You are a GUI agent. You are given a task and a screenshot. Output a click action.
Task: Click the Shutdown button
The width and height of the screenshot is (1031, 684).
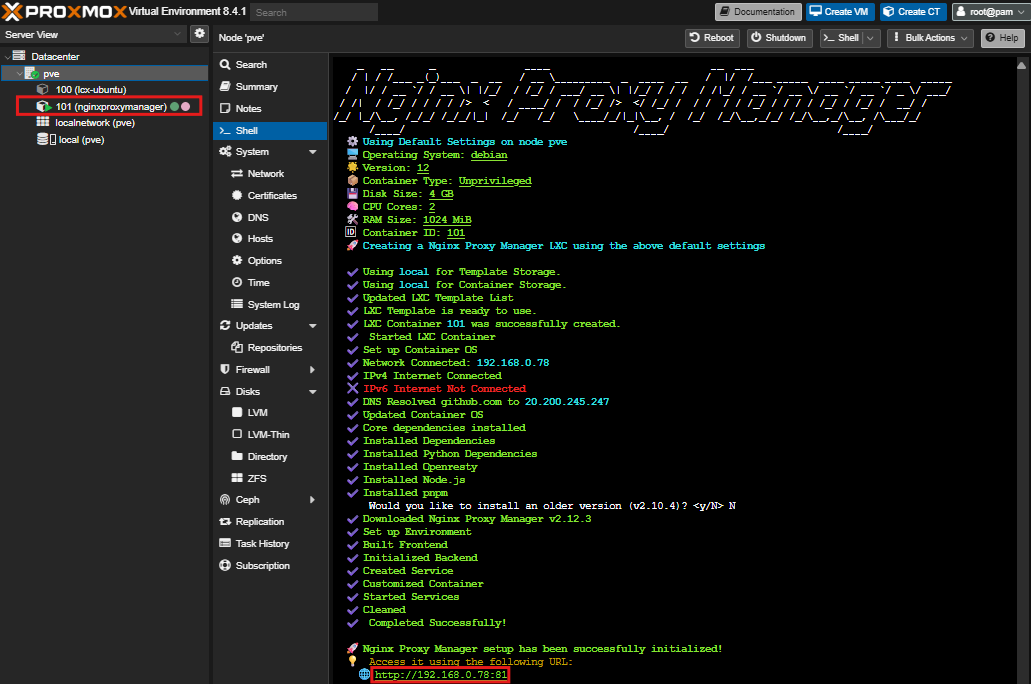pyautogui.click(x=779, y=38)
